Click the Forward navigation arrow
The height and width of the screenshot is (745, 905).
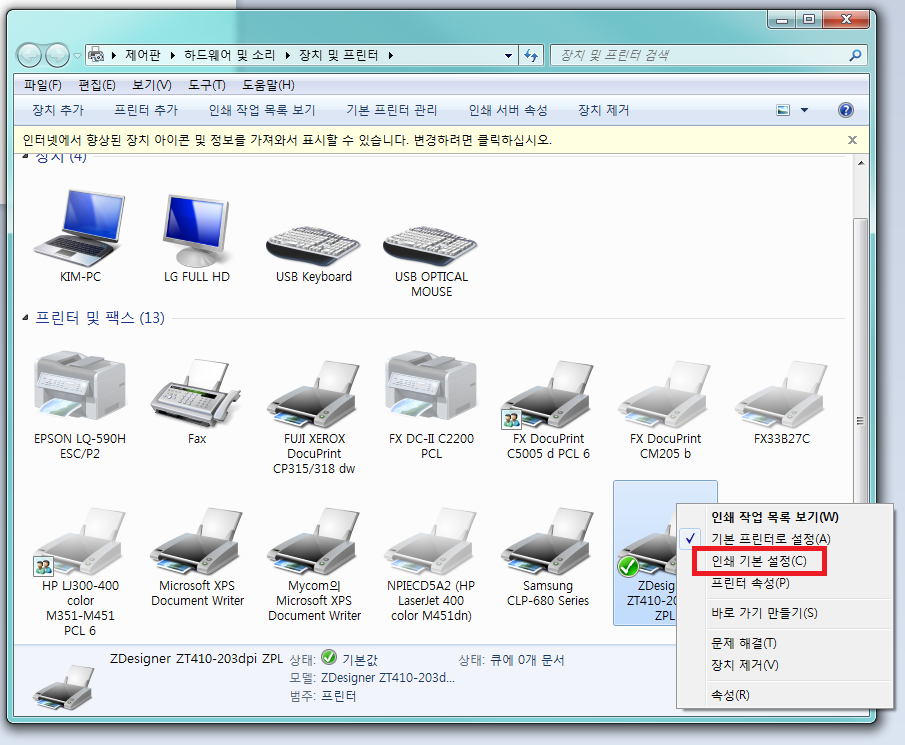[x=57, y=55]
